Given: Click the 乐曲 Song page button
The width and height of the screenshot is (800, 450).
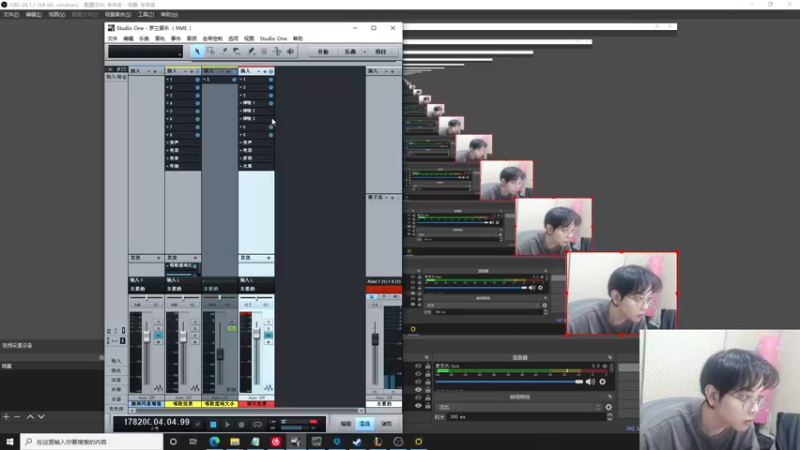Looking at the screenshot, I should 350,52.
